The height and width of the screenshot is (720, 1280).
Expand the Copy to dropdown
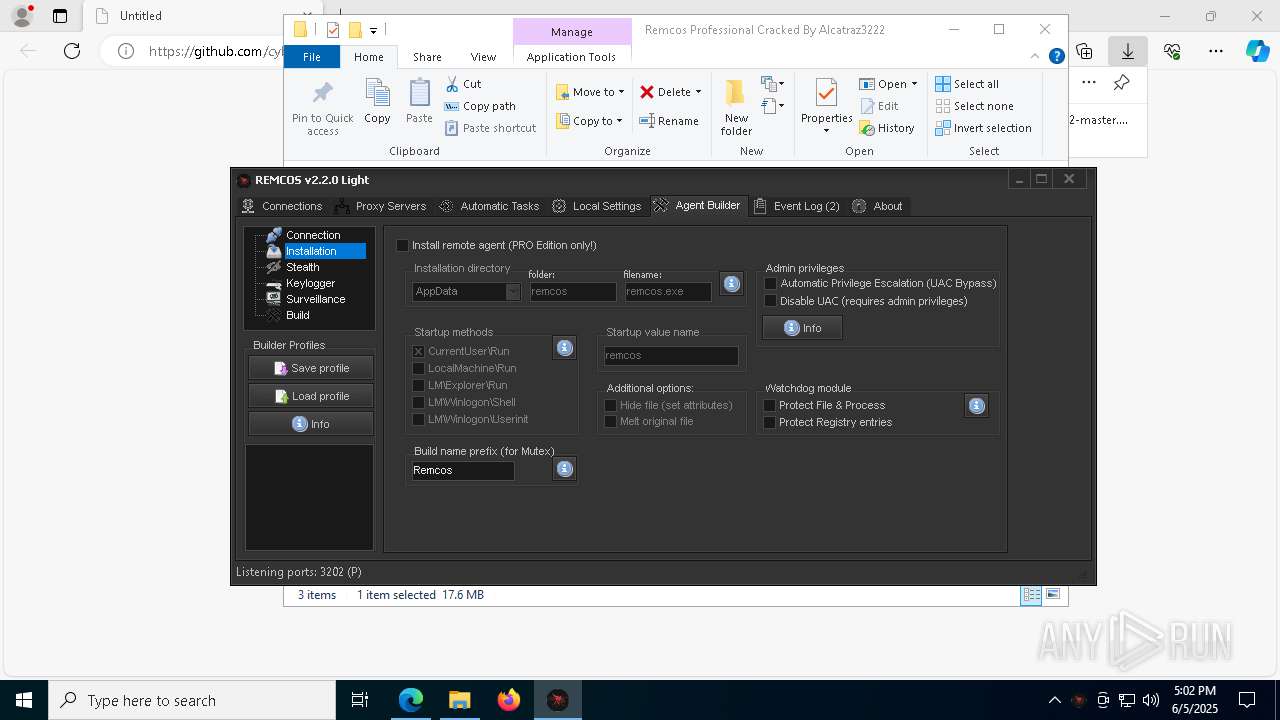point(619,121)
